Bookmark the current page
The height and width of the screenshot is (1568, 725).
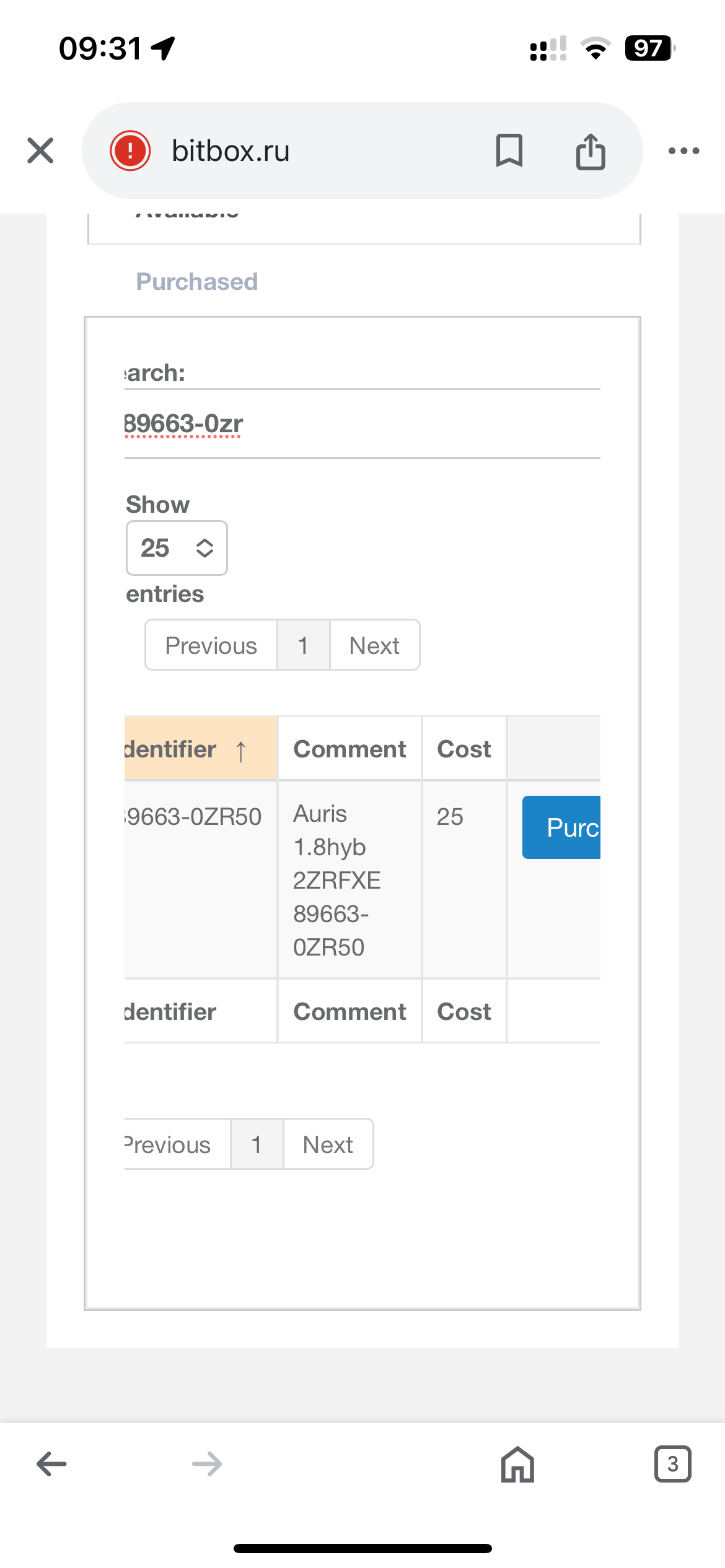[509, 150]
